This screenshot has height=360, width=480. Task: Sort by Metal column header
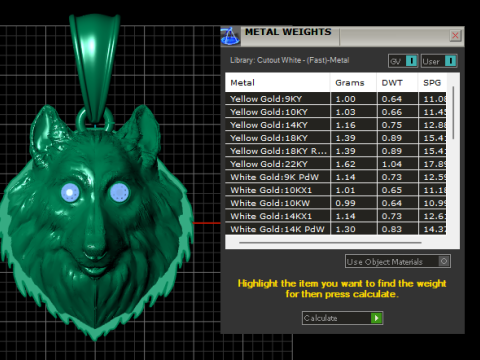coord(278,83)
